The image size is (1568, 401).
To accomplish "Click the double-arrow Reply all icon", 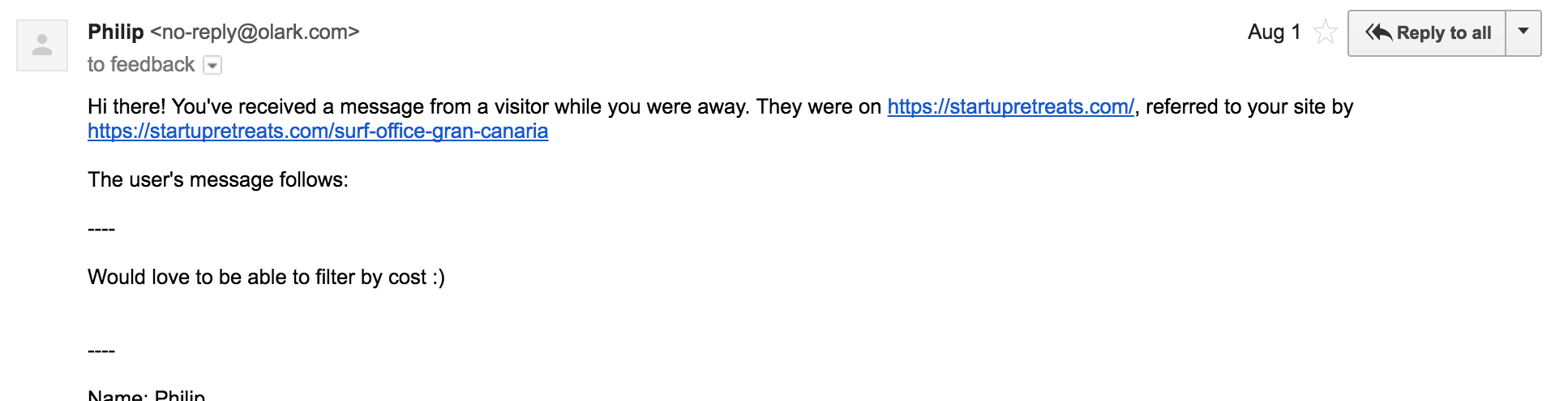I will click(x=1378, y=32).
